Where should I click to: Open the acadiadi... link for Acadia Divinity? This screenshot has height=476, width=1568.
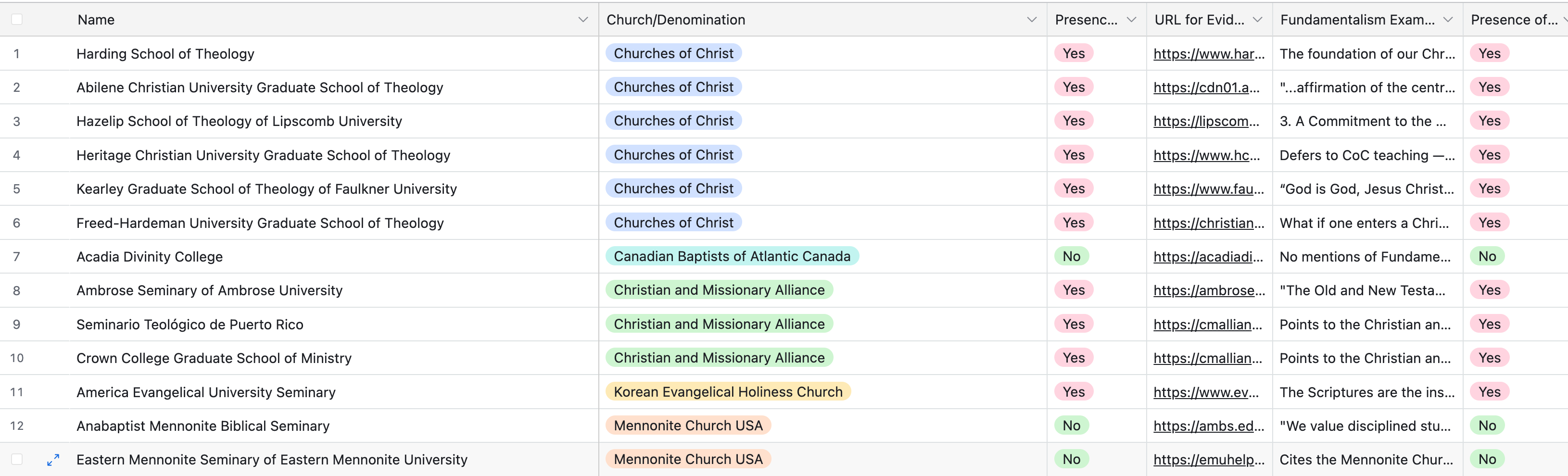coord(1208,257)
